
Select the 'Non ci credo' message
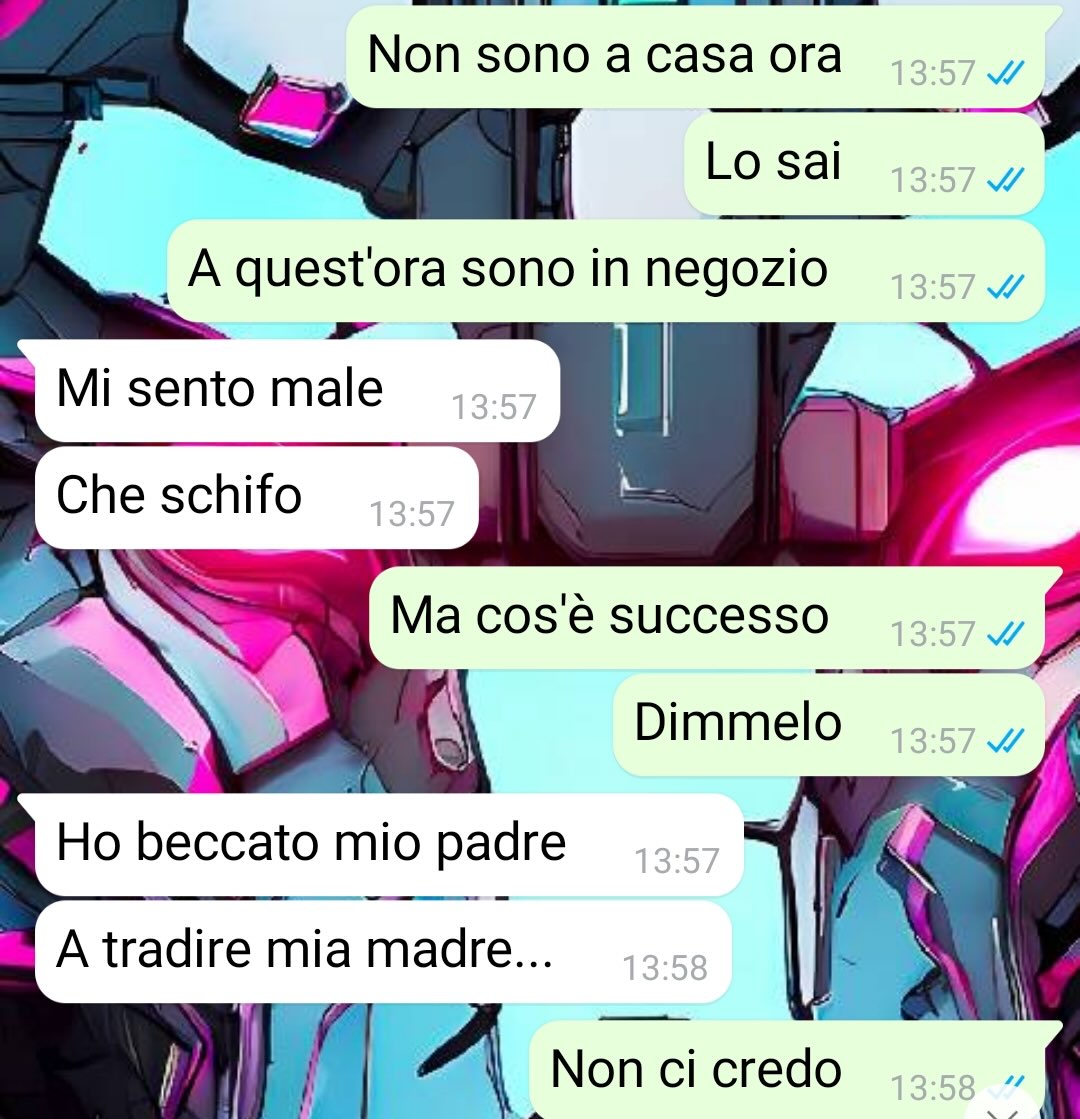pyautogui.click(x=787, y=1070)
